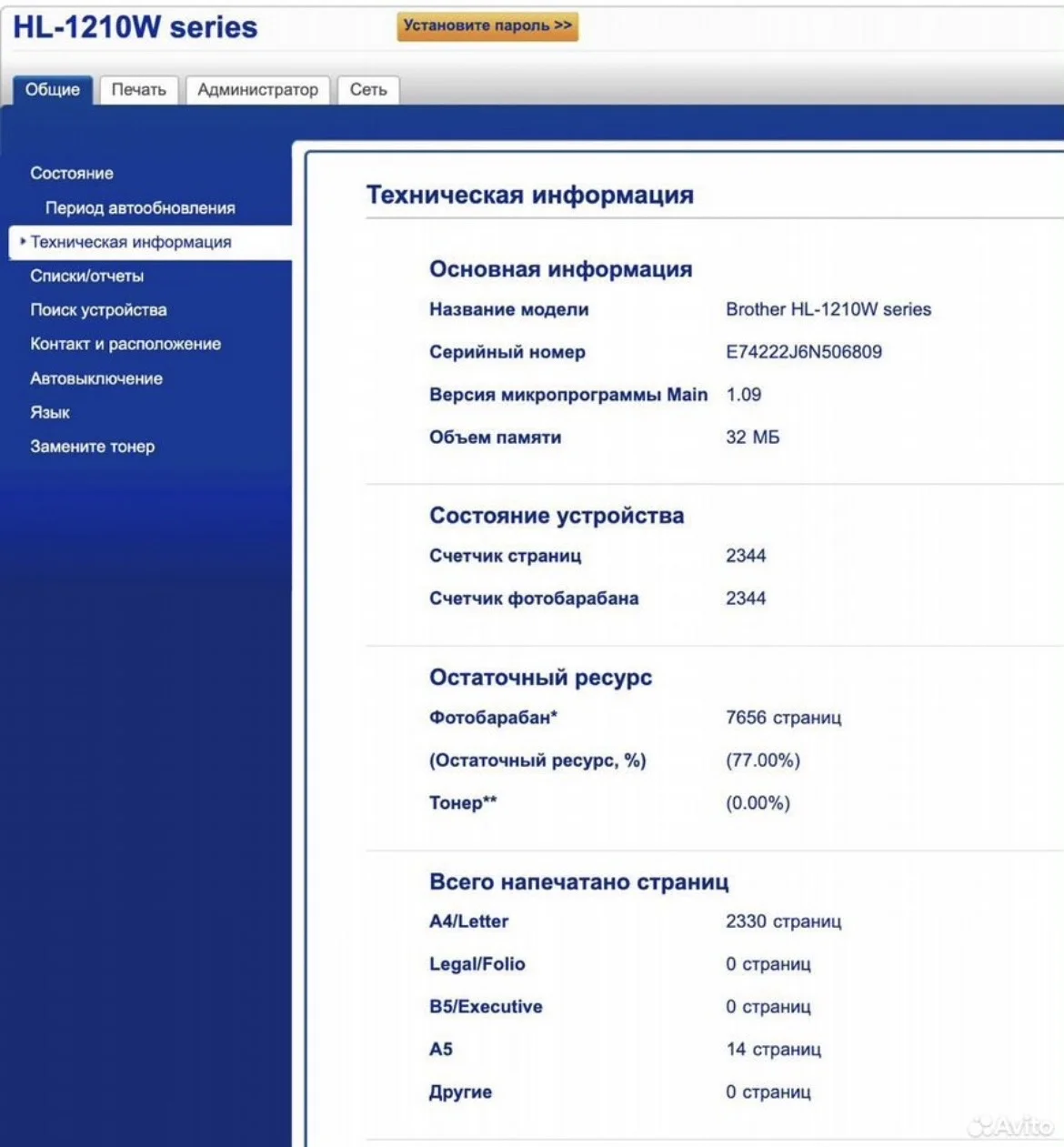
Task: Click the Счетчик фотобарабана label
Action: pos(534,599)
